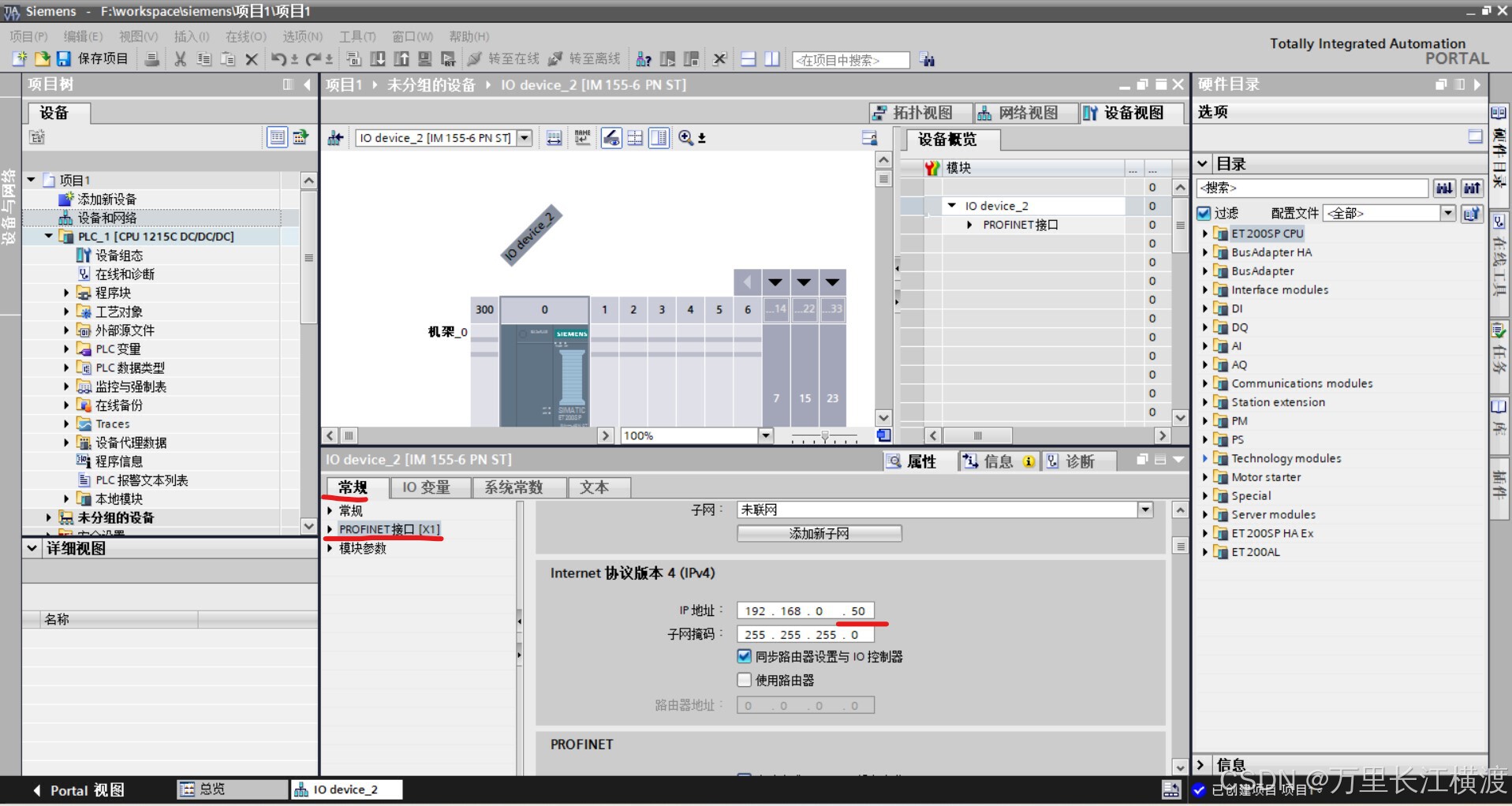
Task: Collapse the PLC_1 tree node
Action: coord(49,236)
